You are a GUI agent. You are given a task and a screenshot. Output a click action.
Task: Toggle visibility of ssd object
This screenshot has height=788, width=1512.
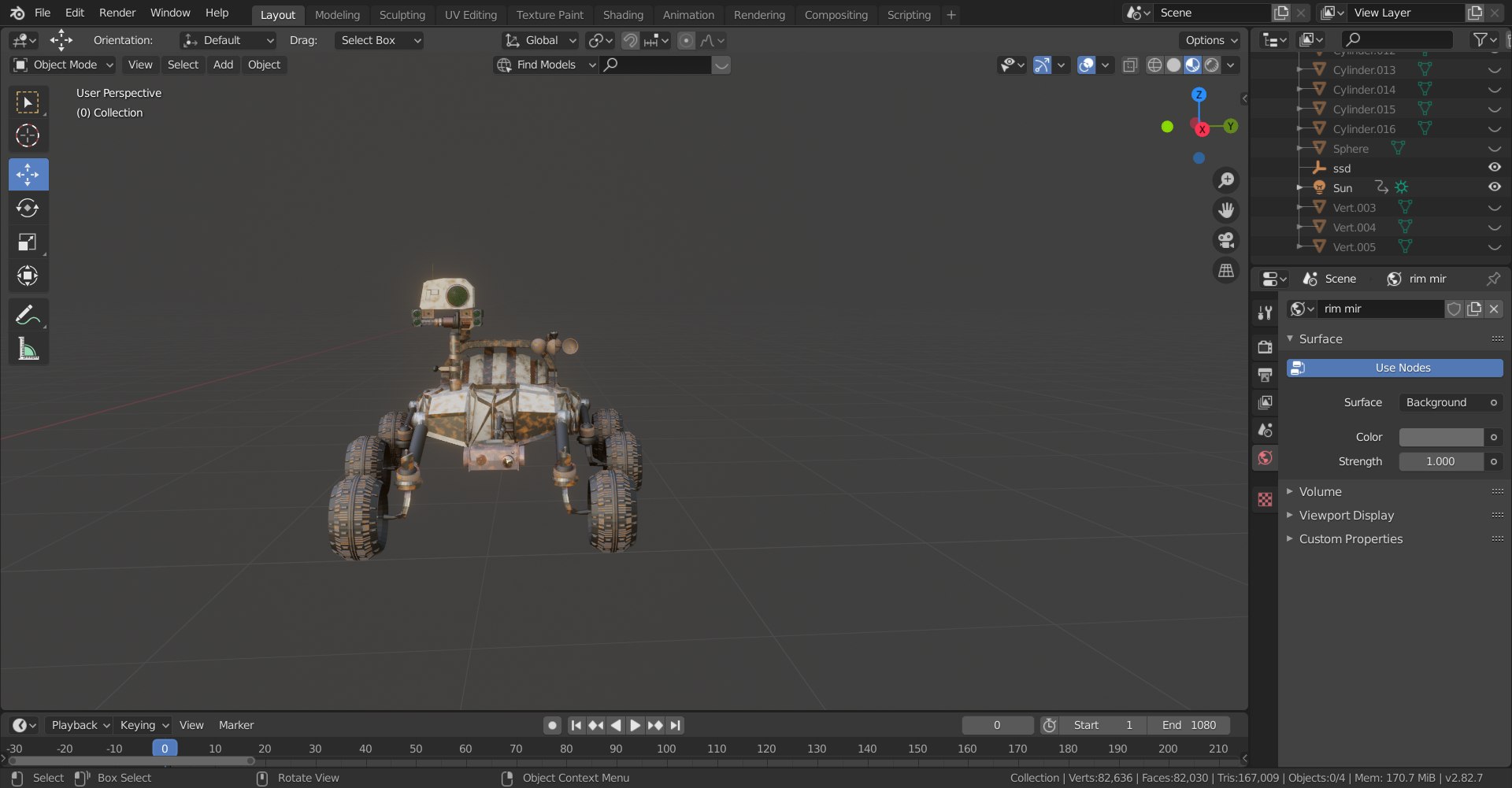click(1494, 168)
